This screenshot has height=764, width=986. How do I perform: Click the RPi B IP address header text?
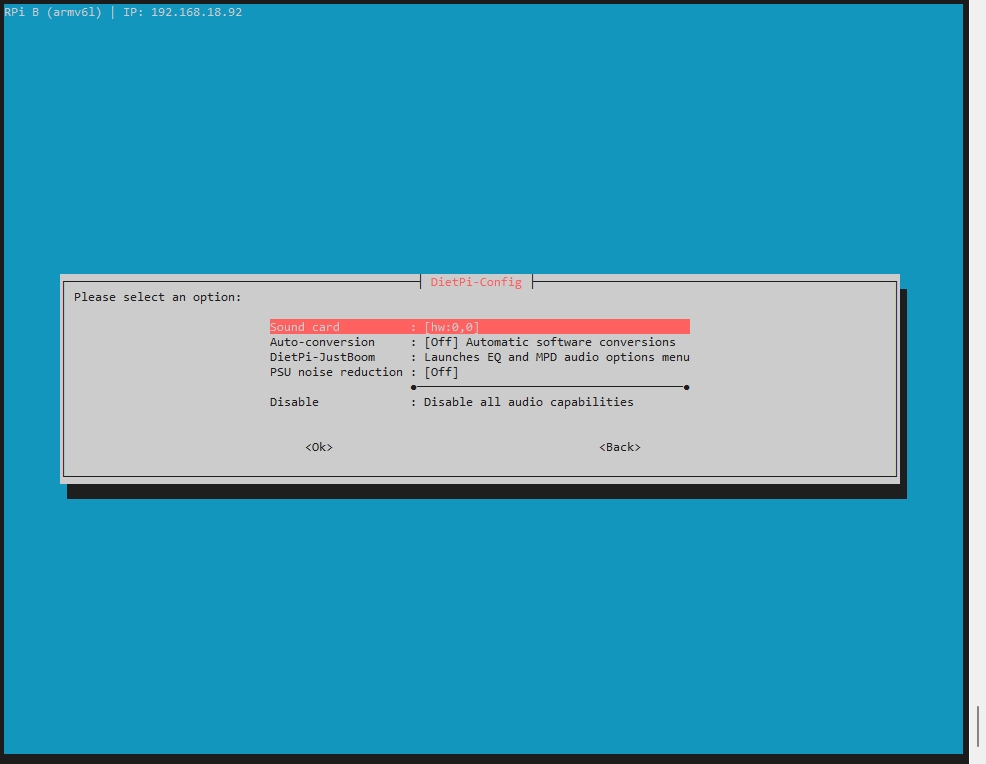(123, 12)
